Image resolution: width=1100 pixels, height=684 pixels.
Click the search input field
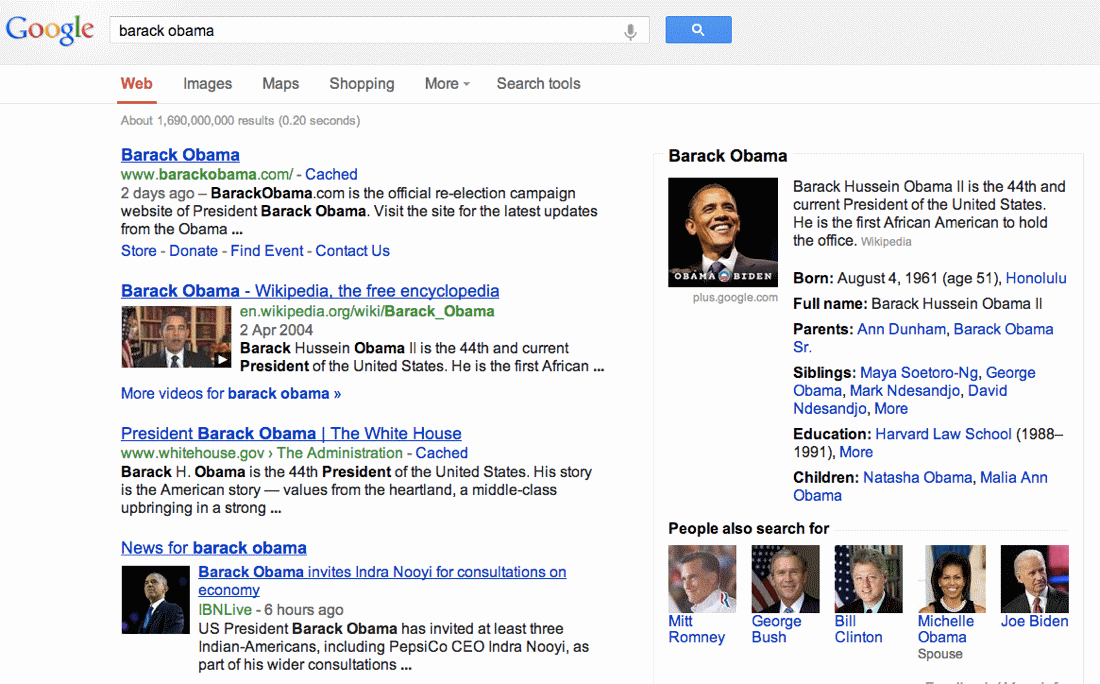[x=360, y=31]
